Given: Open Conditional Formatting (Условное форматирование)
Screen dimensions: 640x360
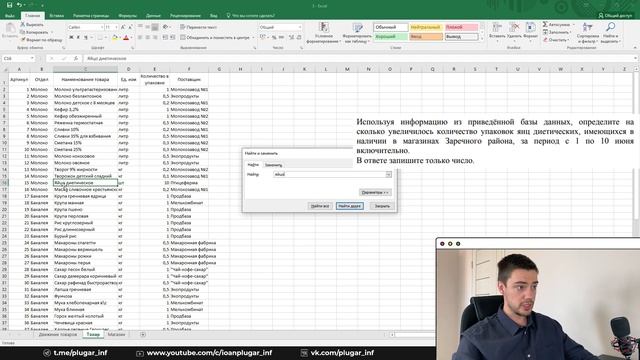Looking at the screenshot, I should pyautogui.click(x=323, y=33).
